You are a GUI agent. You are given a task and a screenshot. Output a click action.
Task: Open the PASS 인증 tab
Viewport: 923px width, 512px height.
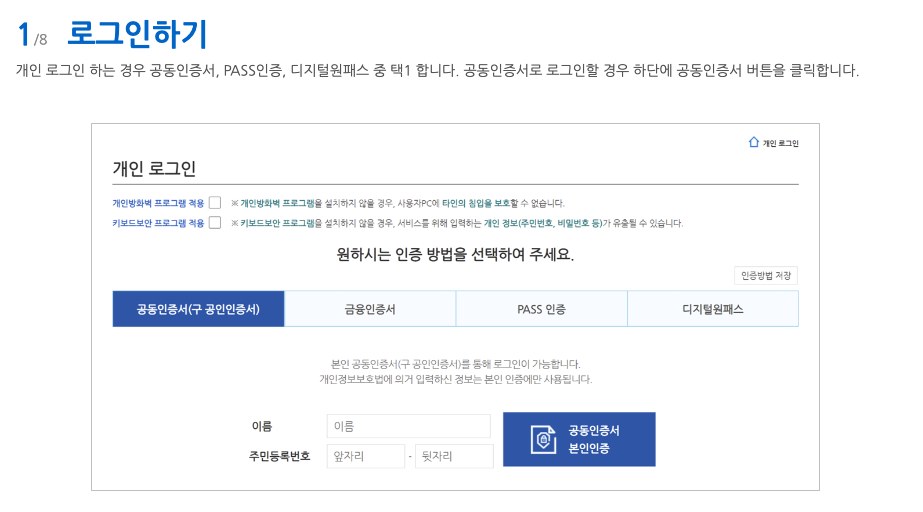tap(542, 309)
